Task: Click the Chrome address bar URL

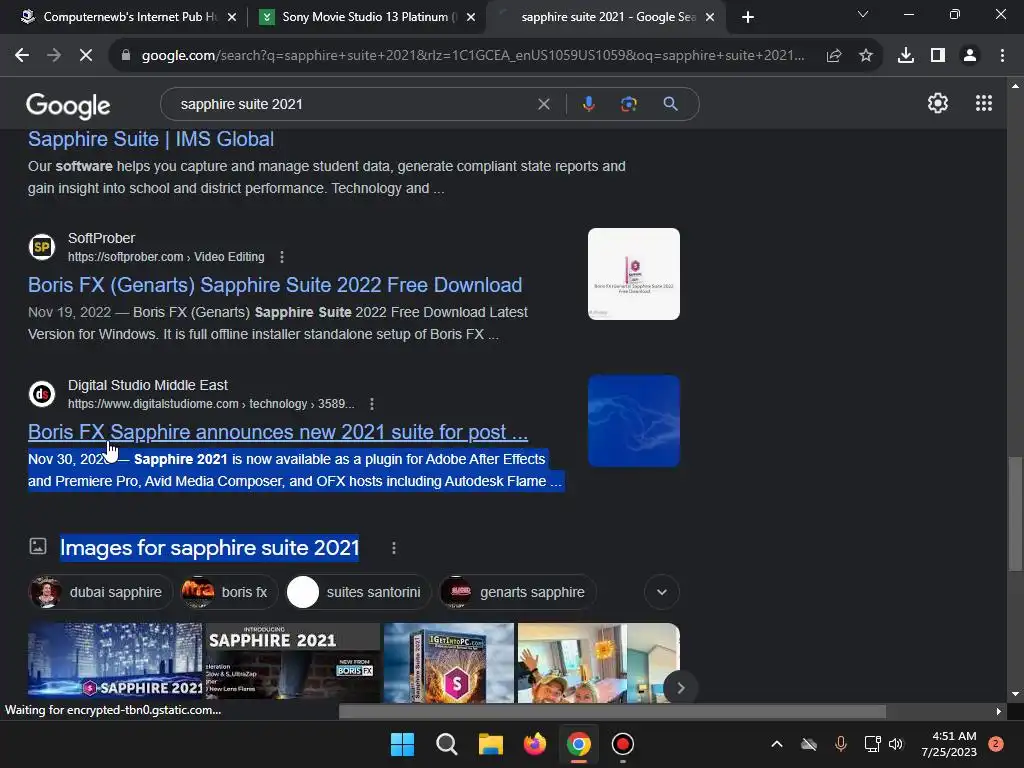Action: click(x=473, y=56)
